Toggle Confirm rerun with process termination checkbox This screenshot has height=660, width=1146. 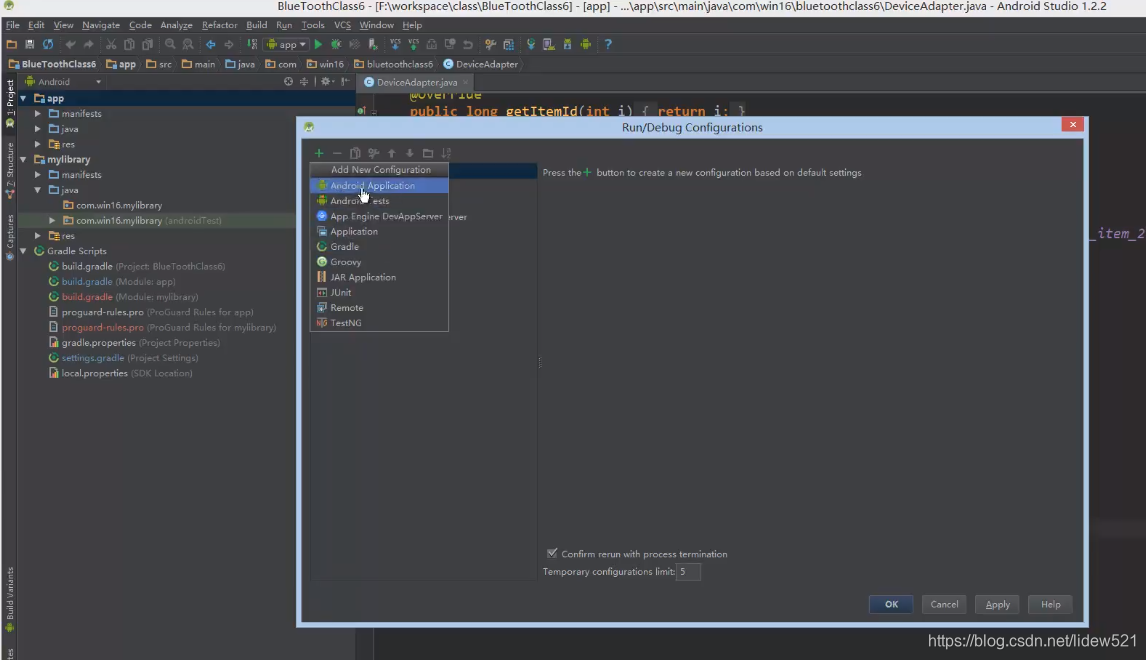[552, 553]
